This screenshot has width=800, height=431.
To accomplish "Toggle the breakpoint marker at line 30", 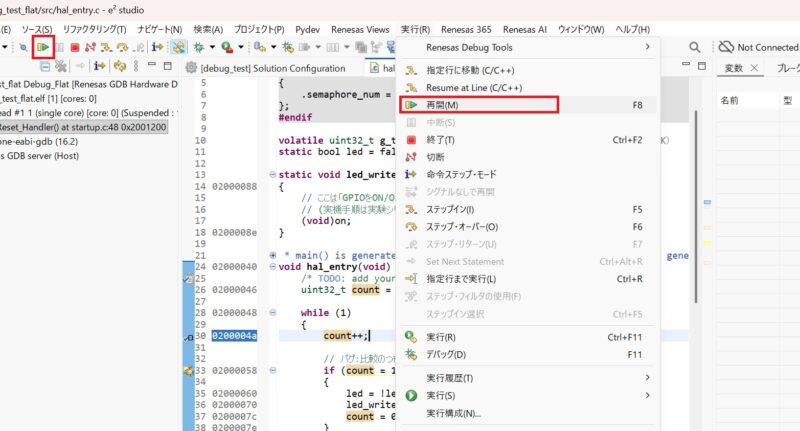I will pos(188,336).
